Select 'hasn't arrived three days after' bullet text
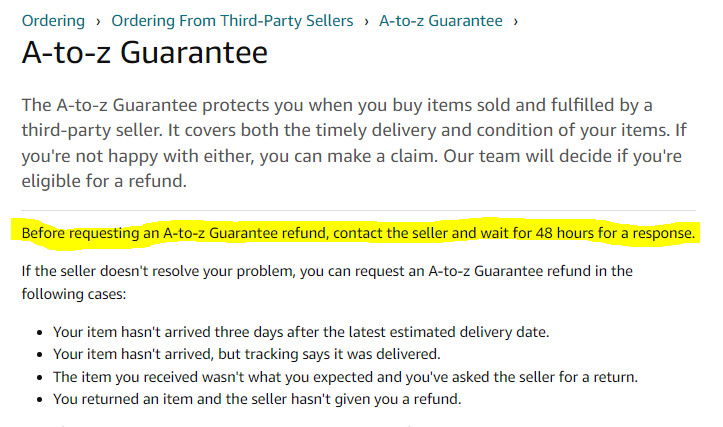The height and width of the screenshot is (427, 723). click(x=301, y=332)
